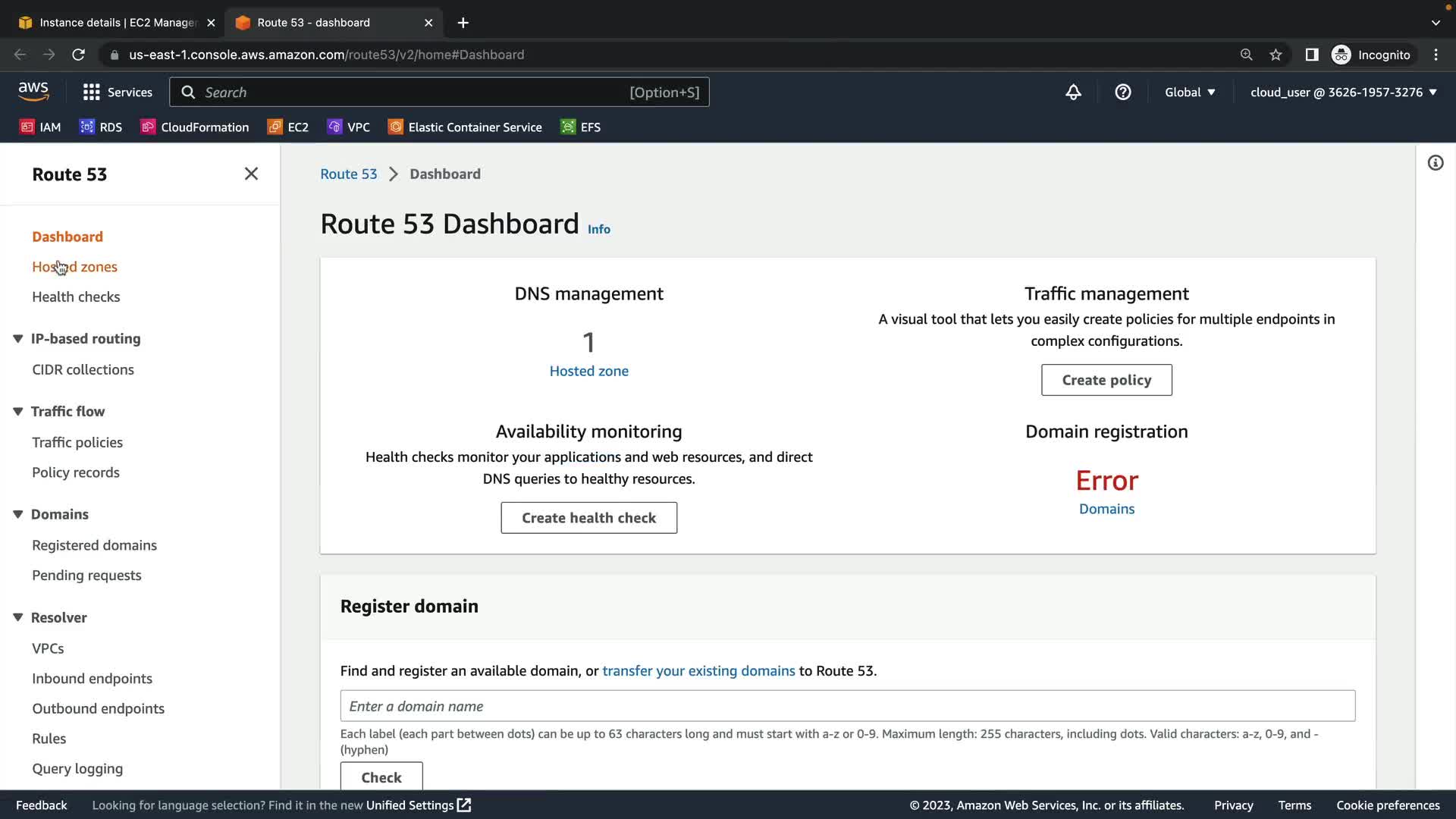Open the Global region dropdown
The height and width of the screenshot is (819, 1456).
click(1189, 92)
